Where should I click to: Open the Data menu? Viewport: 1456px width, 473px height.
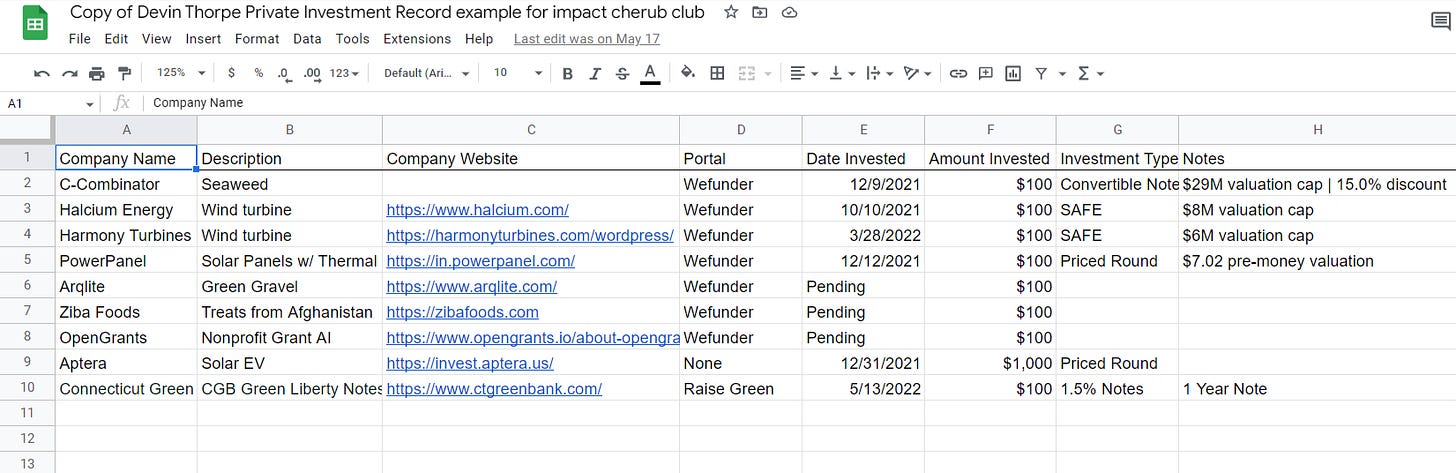(x=307, y=39)
